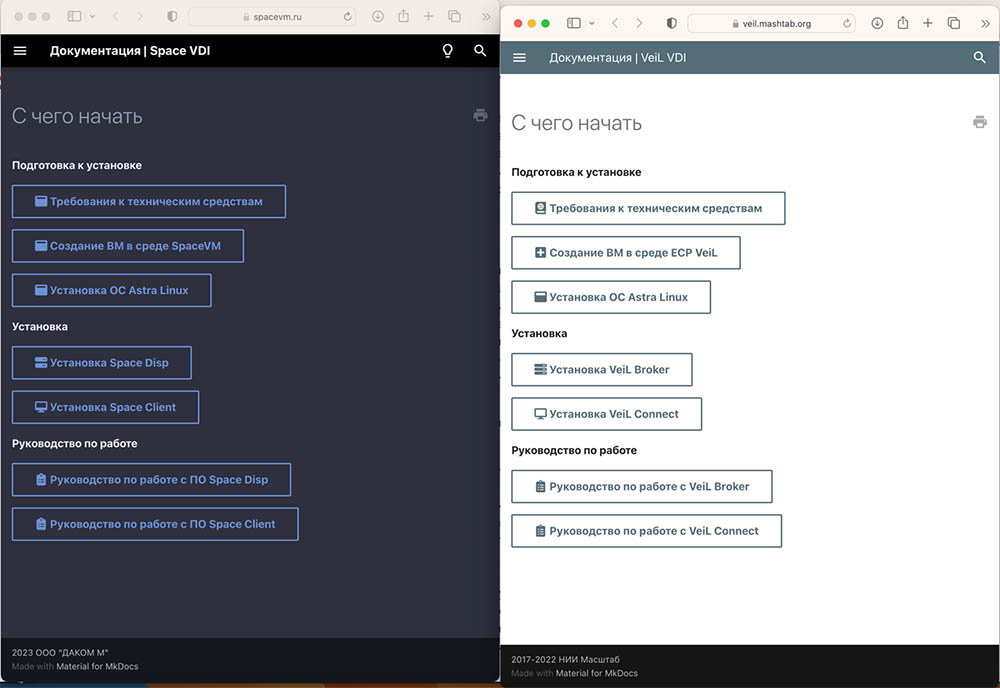
Task: Click search icon in VeiL VDI header
Action: click(979, 58)
